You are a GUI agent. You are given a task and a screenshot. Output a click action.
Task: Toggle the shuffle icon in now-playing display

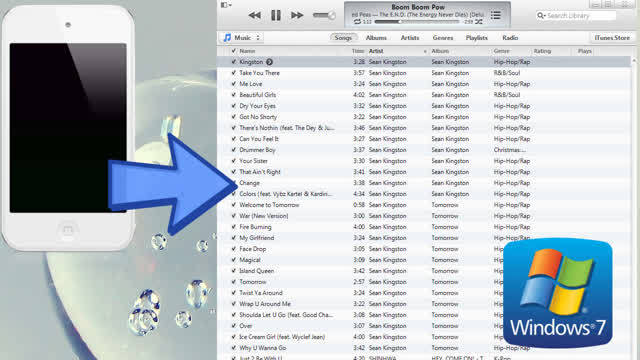pos(479,22)
